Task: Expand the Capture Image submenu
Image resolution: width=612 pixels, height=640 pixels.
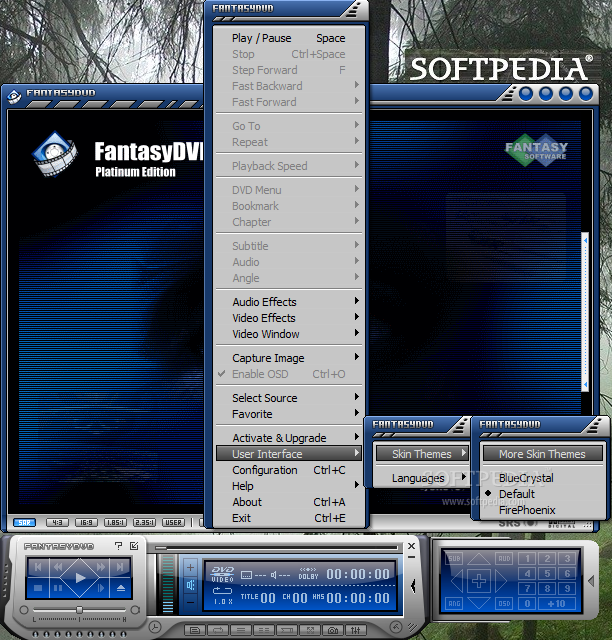Action: [x=289, y=358]
